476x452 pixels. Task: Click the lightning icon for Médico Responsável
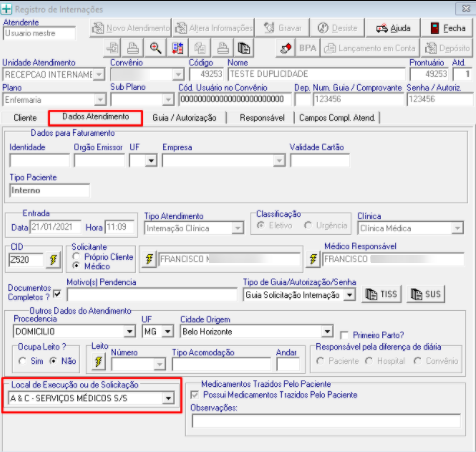pos(313,259)
